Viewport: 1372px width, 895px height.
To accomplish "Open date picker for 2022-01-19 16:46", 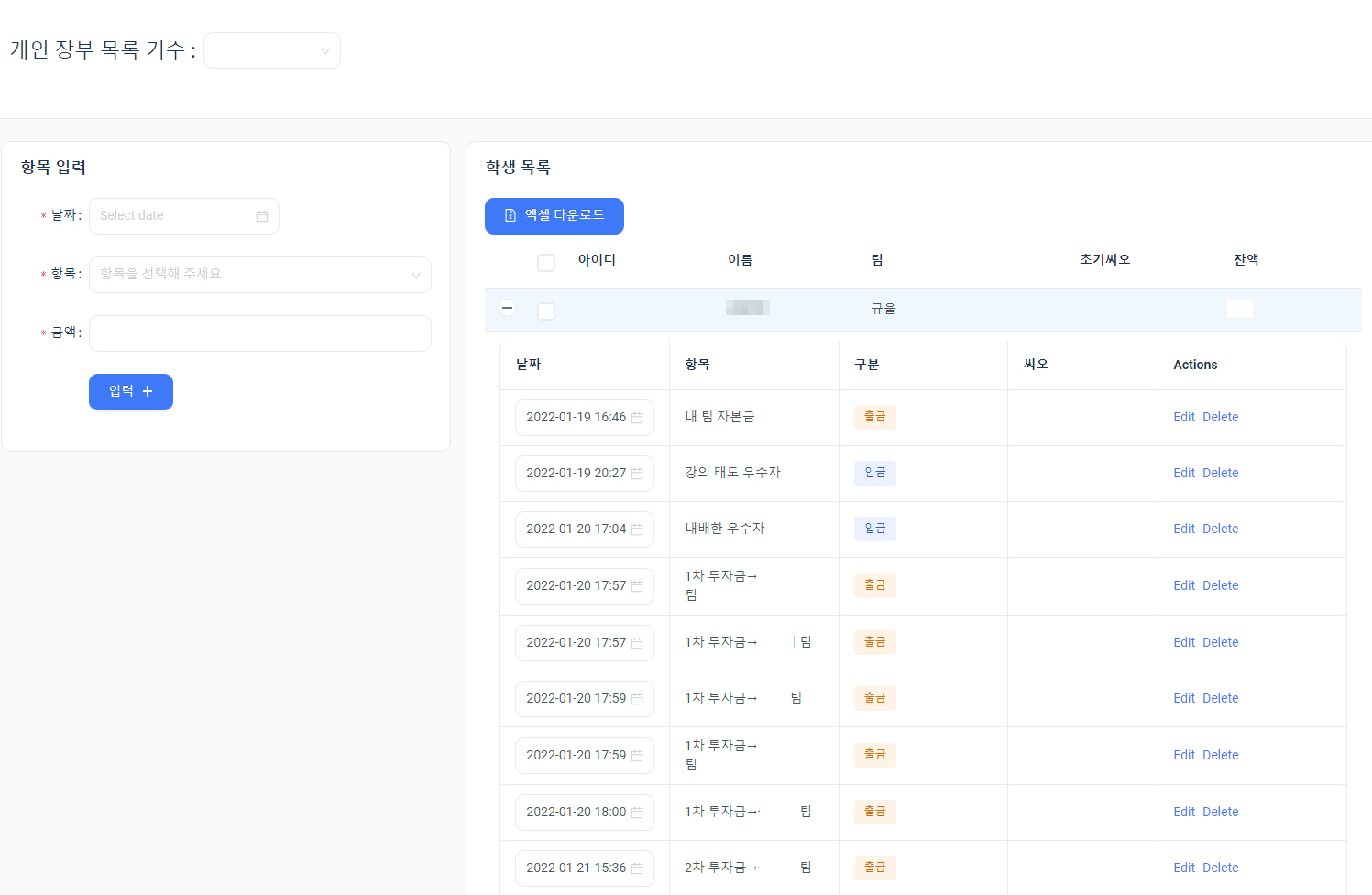I will click(585, 418).
